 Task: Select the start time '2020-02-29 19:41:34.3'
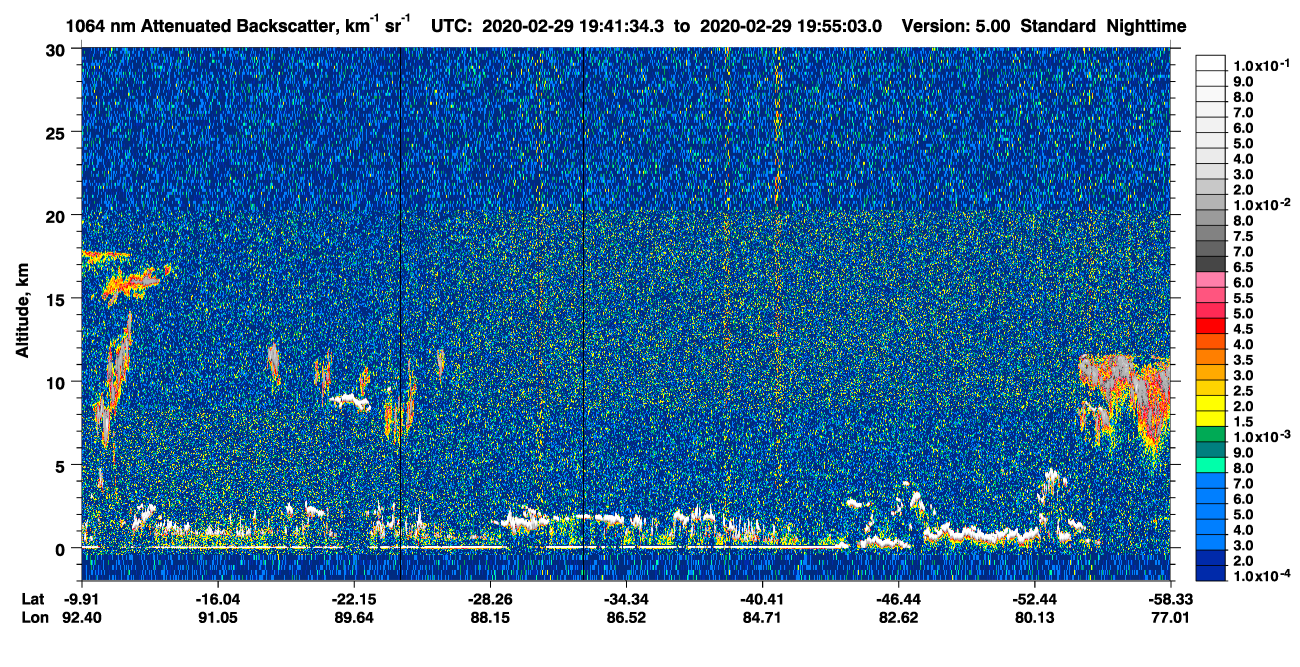[x=572, y=26]
